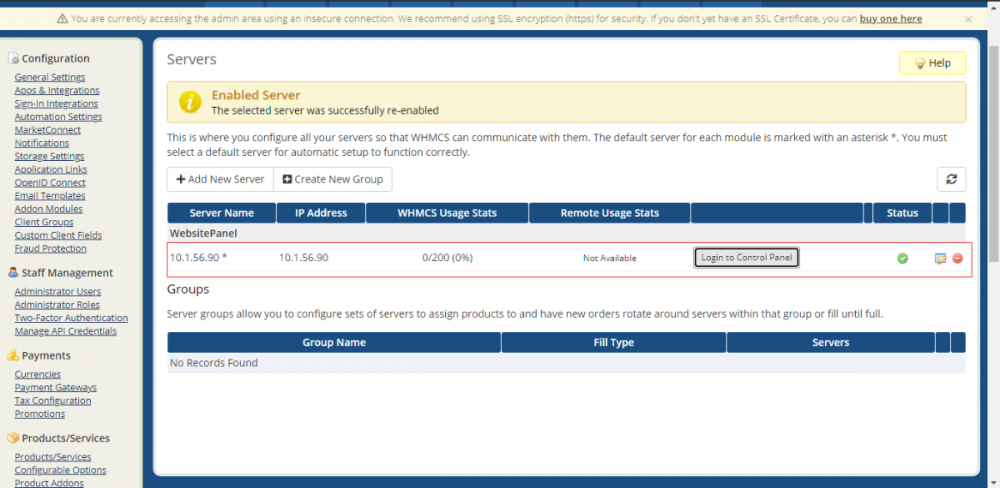Click the Products/Services box icon

pos(13,438)
